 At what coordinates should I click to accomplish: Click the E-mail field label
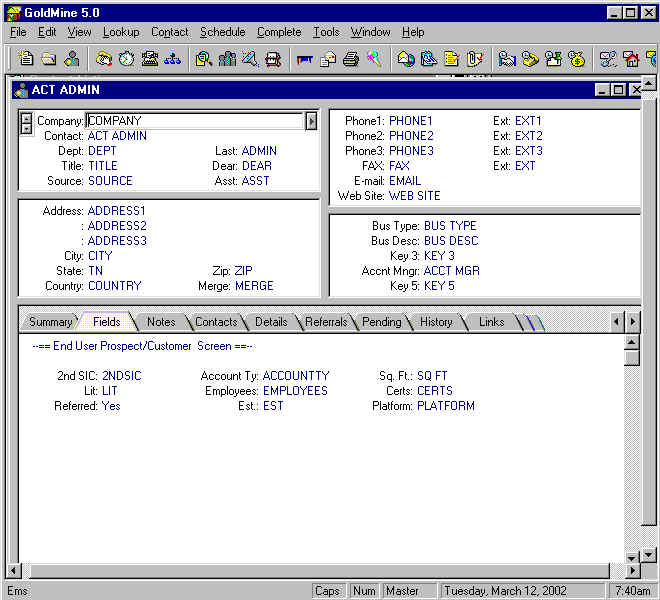[x=369, y=181]
